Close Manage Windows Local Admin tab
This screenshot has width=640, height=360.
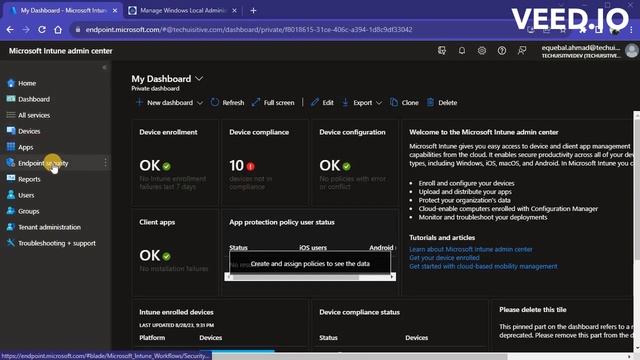point(234,11)
